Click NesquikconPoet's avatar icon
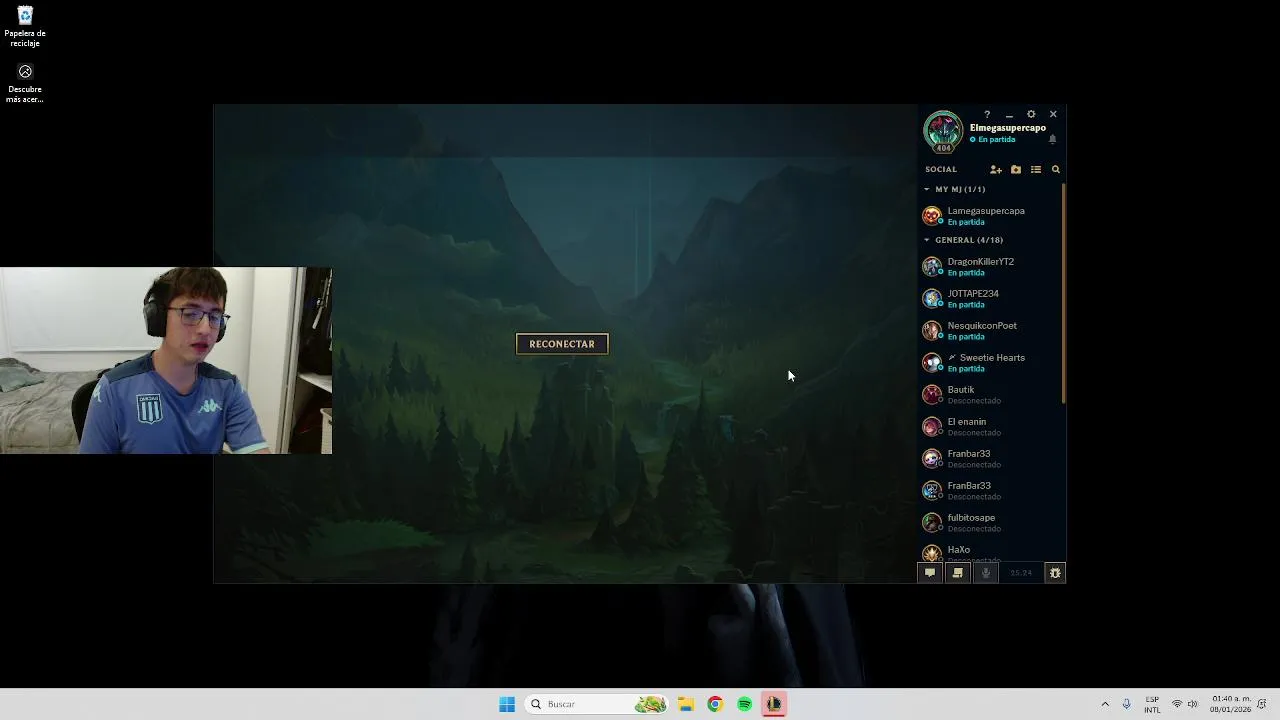Image resolution: width=1280 pixels, height=720 pixels. (x=932, y=331)
